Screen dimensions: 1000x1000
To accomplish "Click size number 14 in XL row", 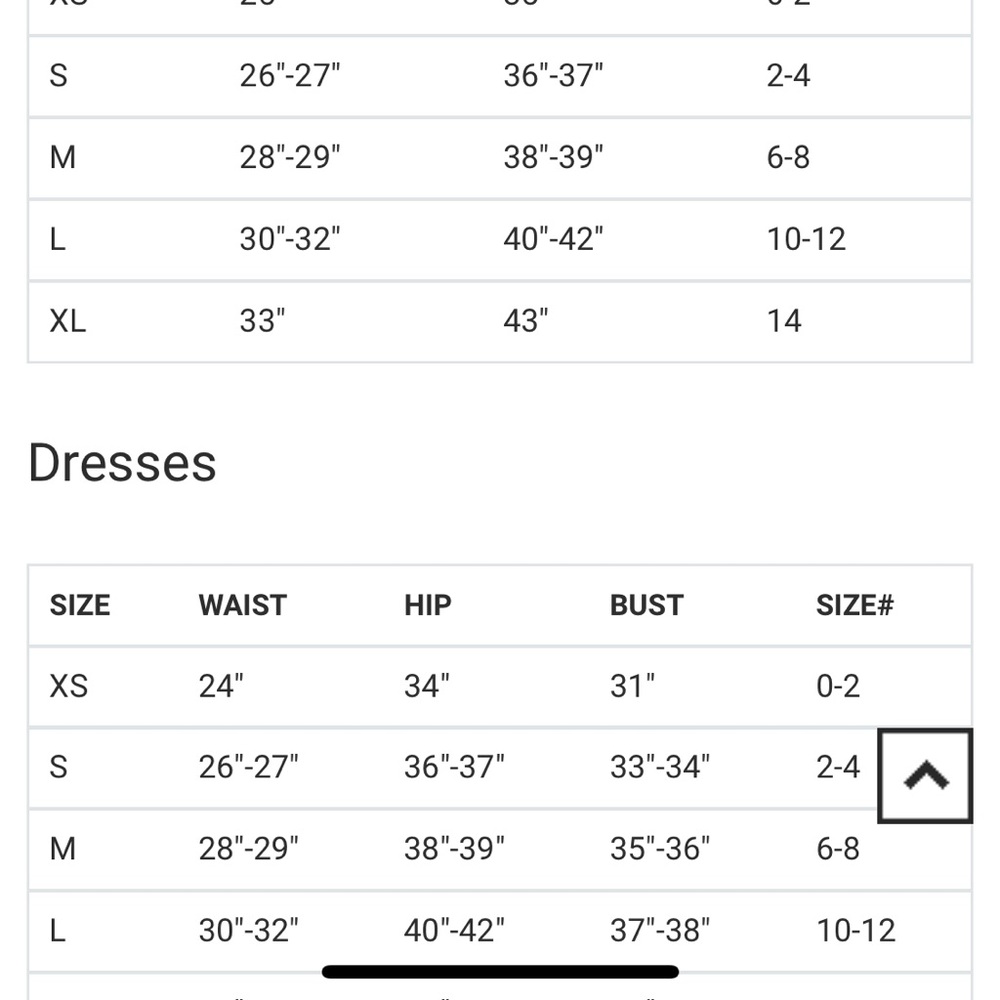I will click(x=784, y=321).
